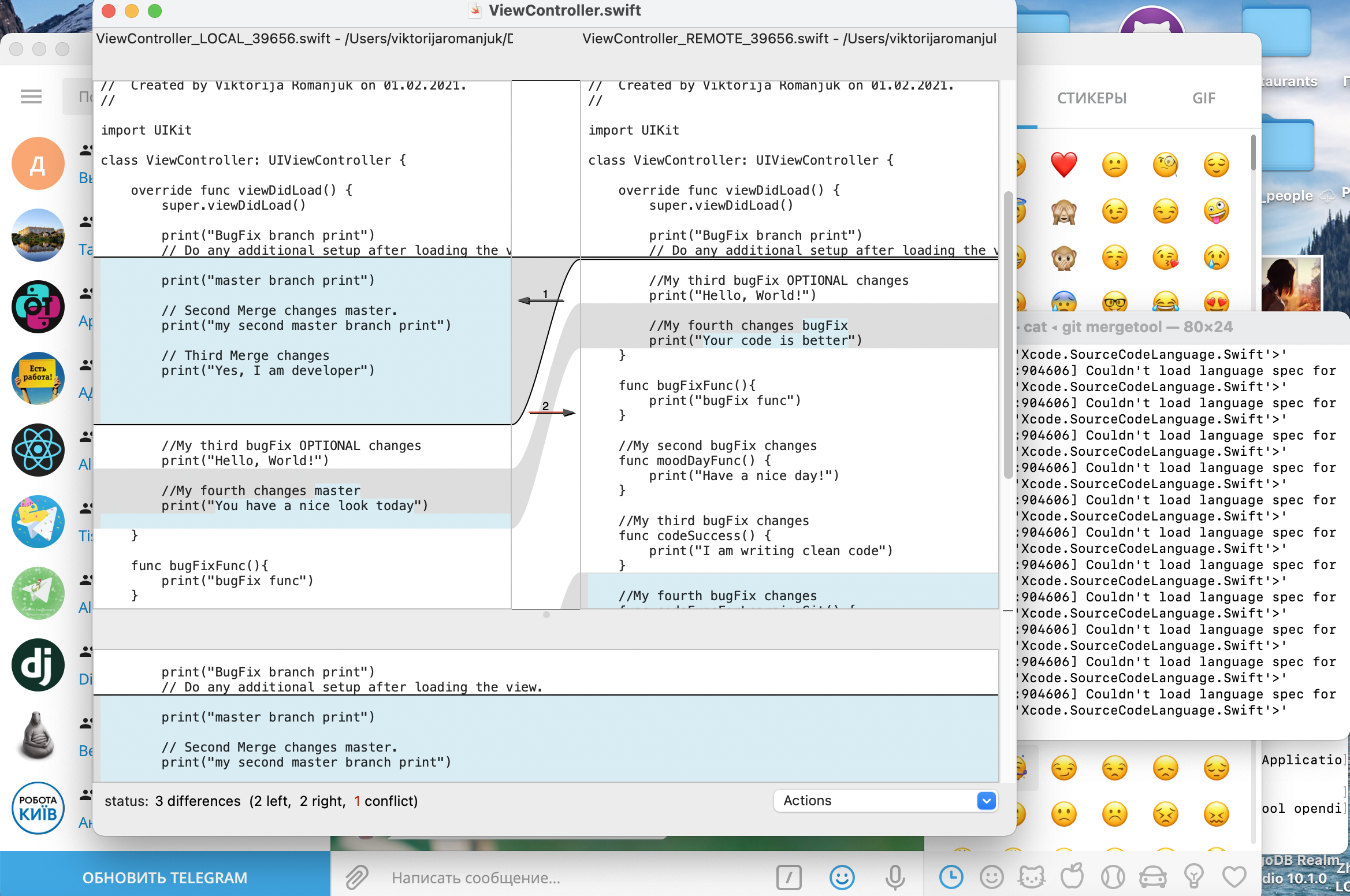Insert the red heart emoji

pyautogui.click(x=1064, y=165)
